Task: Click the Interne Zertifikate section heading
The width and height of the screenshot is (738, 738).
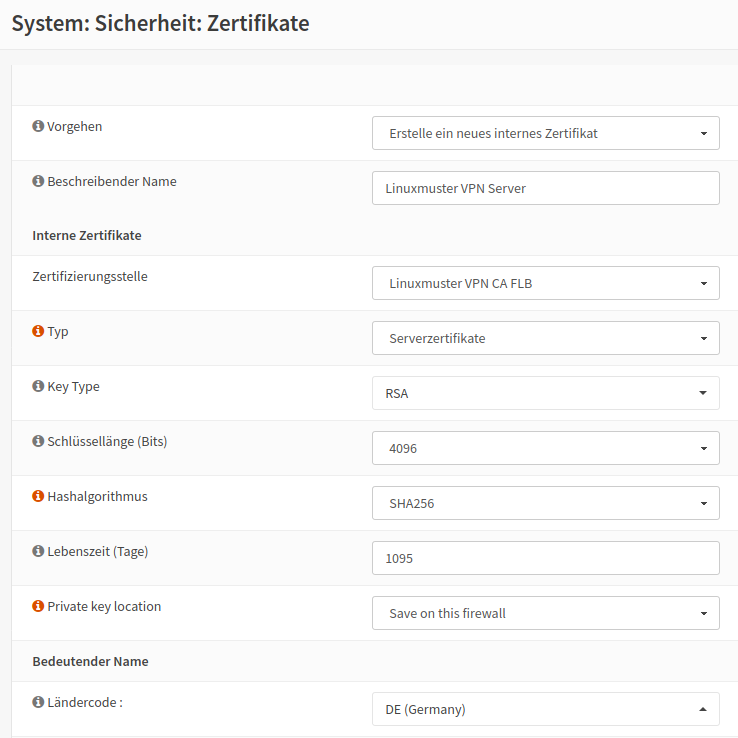Action: [x=87, y=235]
